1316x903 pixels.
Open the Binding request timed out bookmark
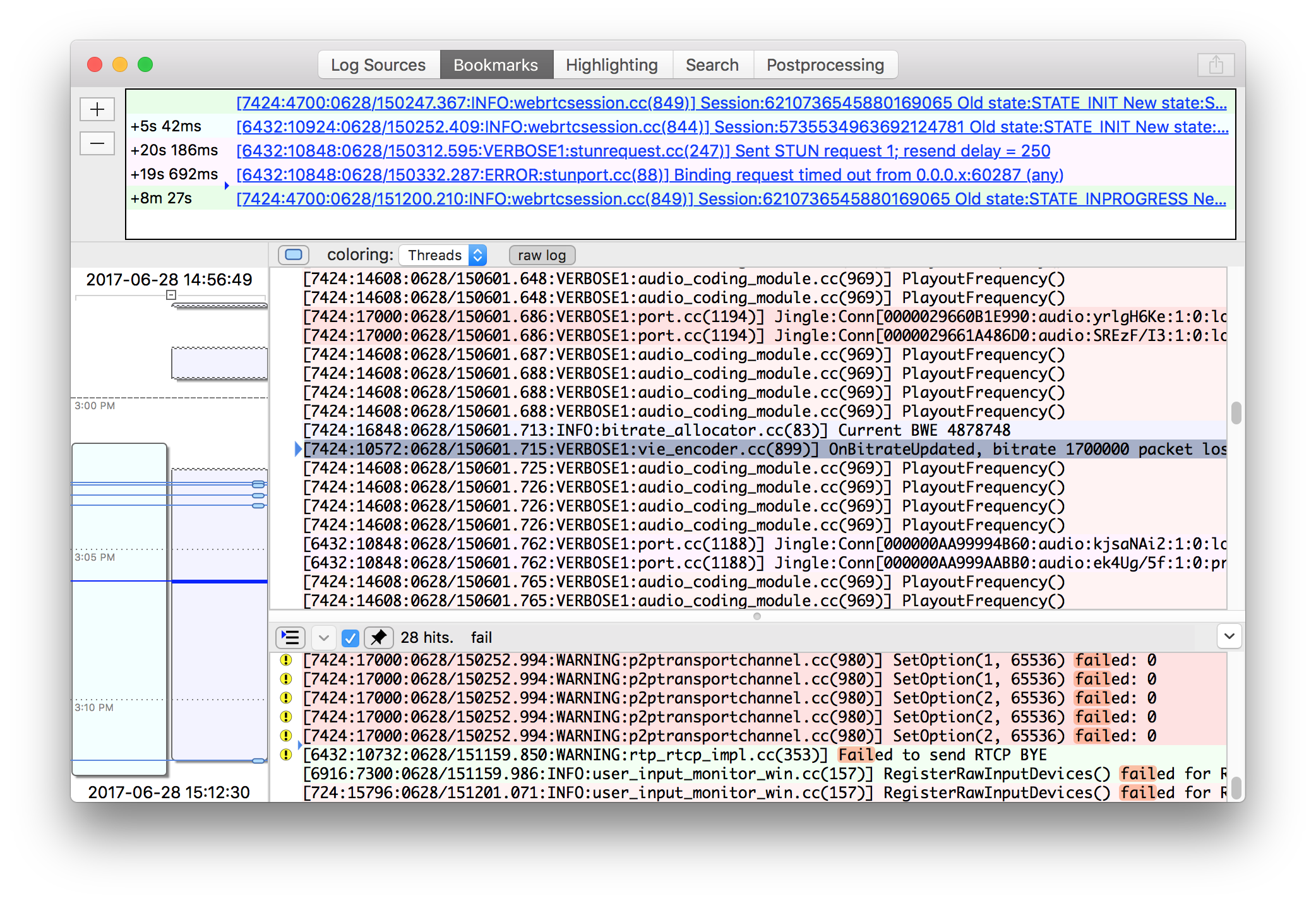tap(650, 175)
